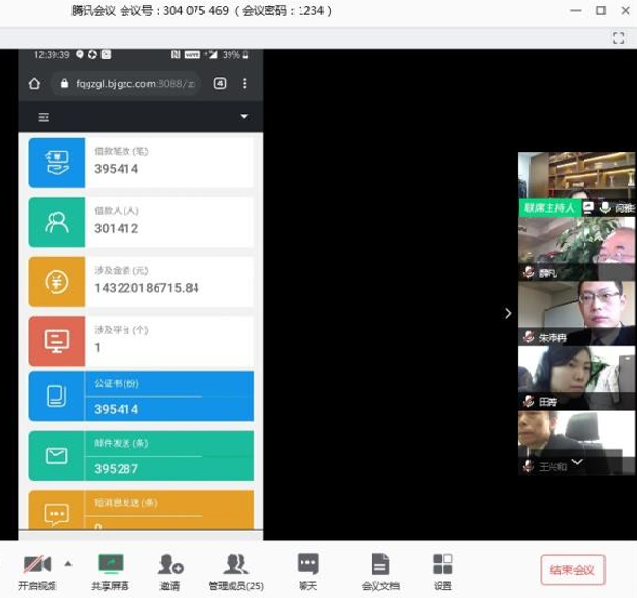Tap the platform monitor icon tile
Image resolution: width=637 pixels, height=598 pixels.
click(57, 342)
